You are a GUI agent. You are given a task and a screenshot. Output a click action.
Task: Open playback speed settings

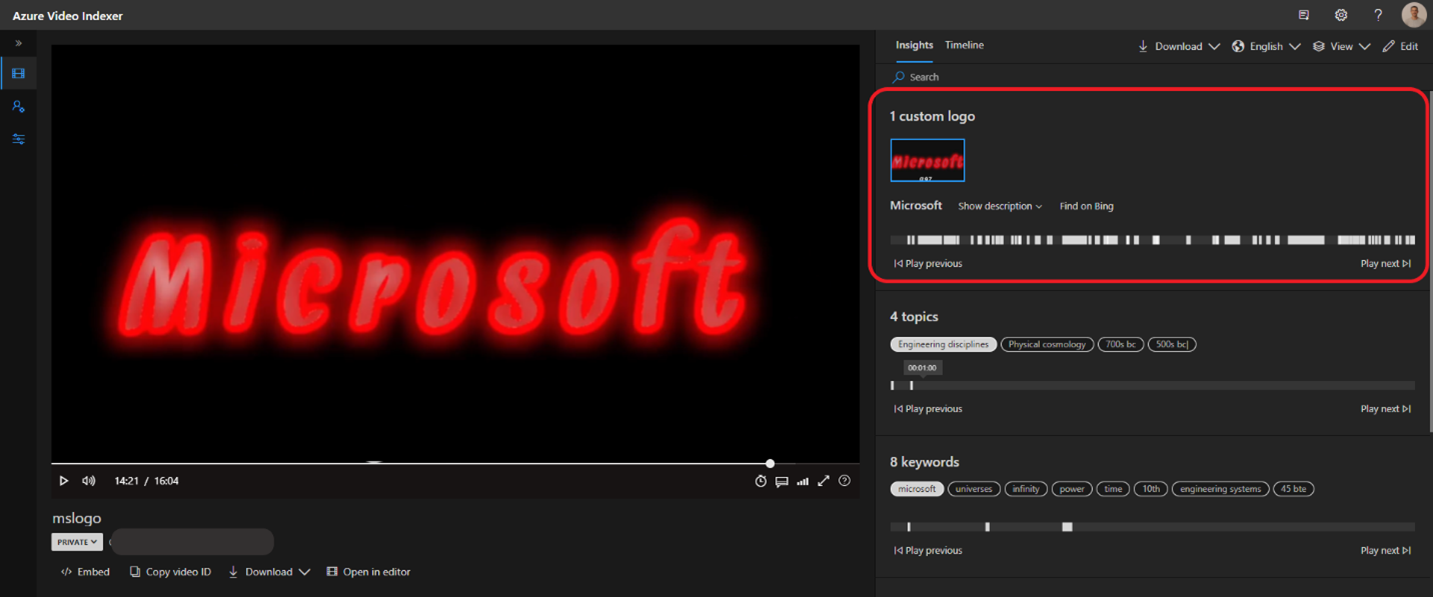[761, 481]
